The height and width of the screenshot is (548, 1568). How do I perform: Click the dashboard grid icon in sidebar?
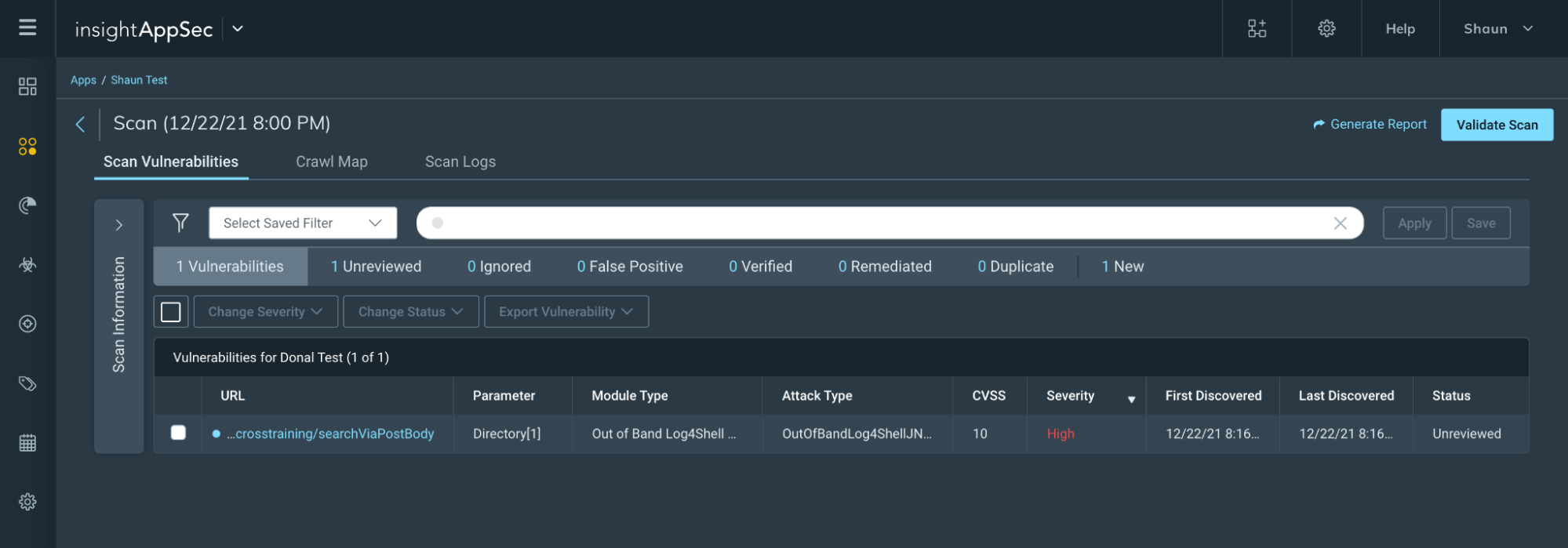[27, 86]
